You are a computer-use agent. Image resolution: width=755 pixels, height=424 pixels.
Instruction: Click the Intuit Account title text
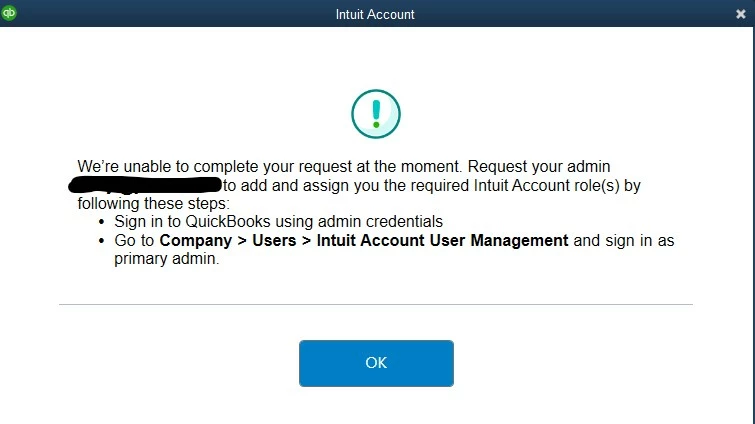[x=375, y=14]
